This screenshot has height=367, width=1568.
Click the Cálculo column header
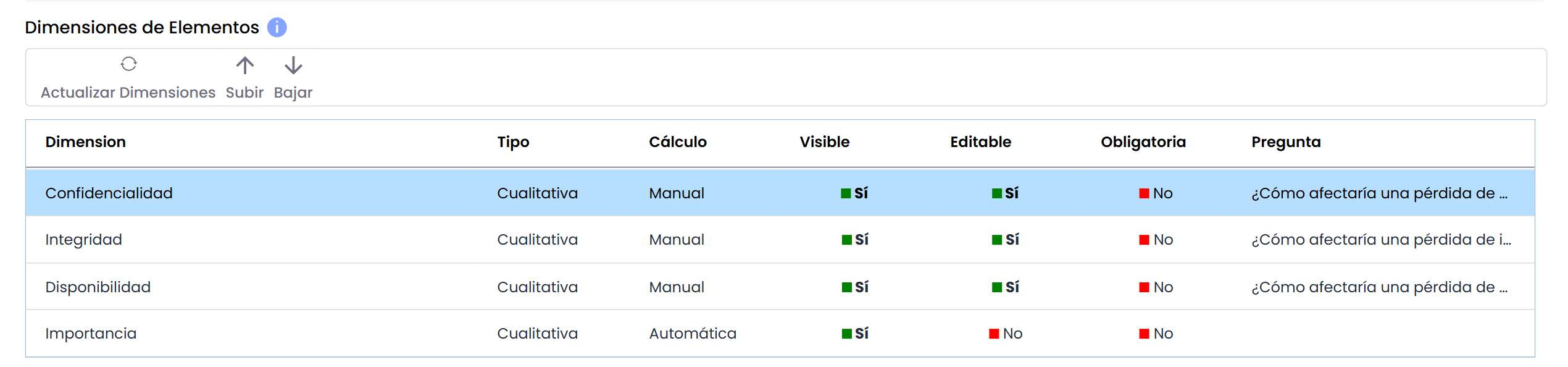coord(677,142)
